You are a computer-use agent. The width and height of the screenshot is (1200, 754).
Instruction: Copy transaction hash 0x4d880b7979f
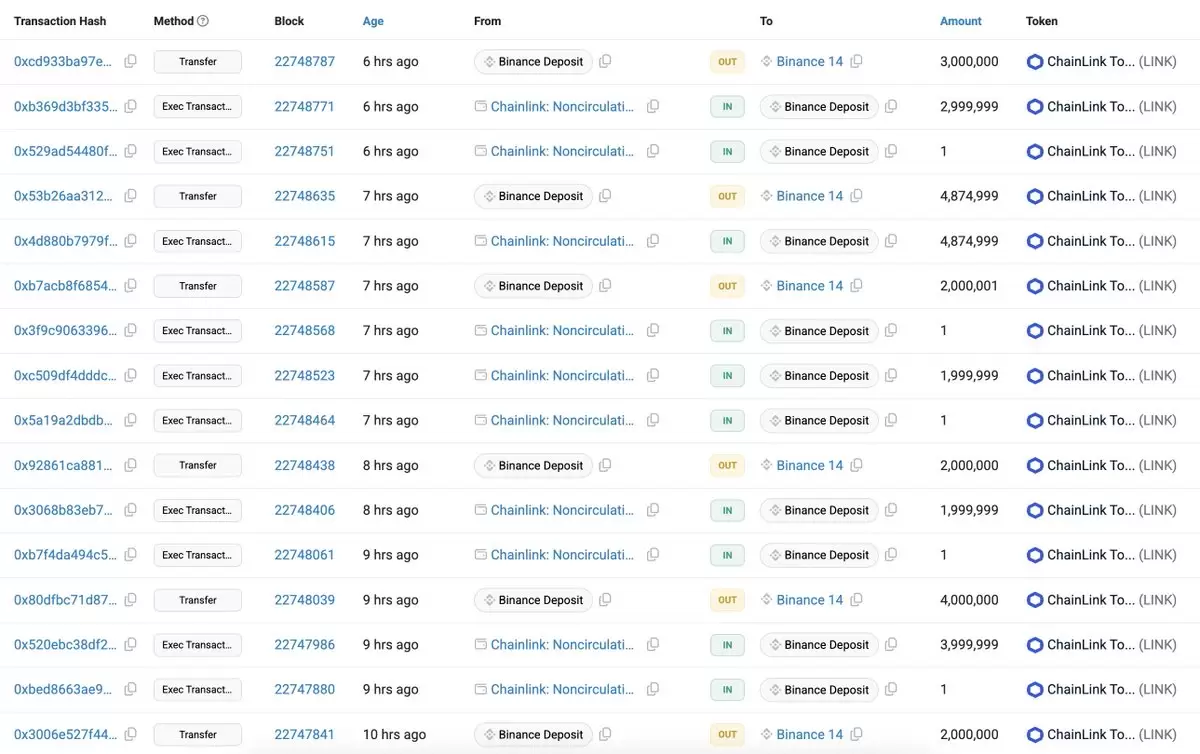[130, 241]
